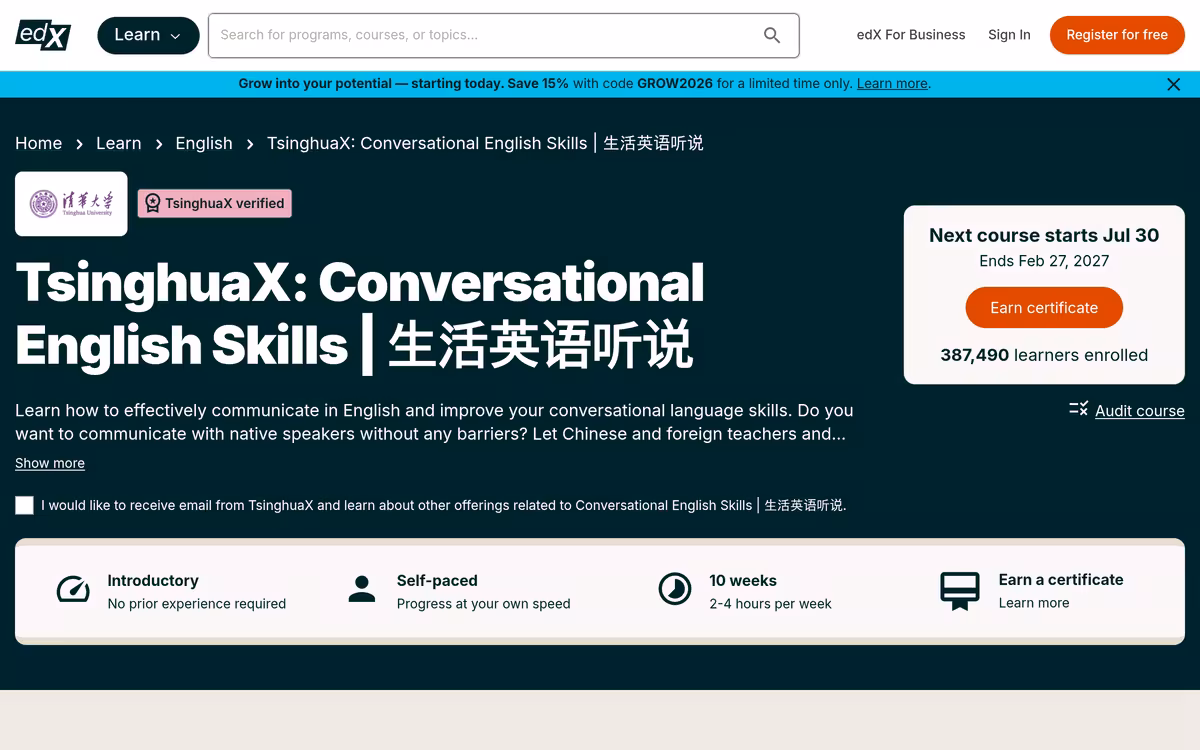Screen dimensions: 1200x750
Task: Go to the English breadcrumb
Action: click(x=204, y=144)
